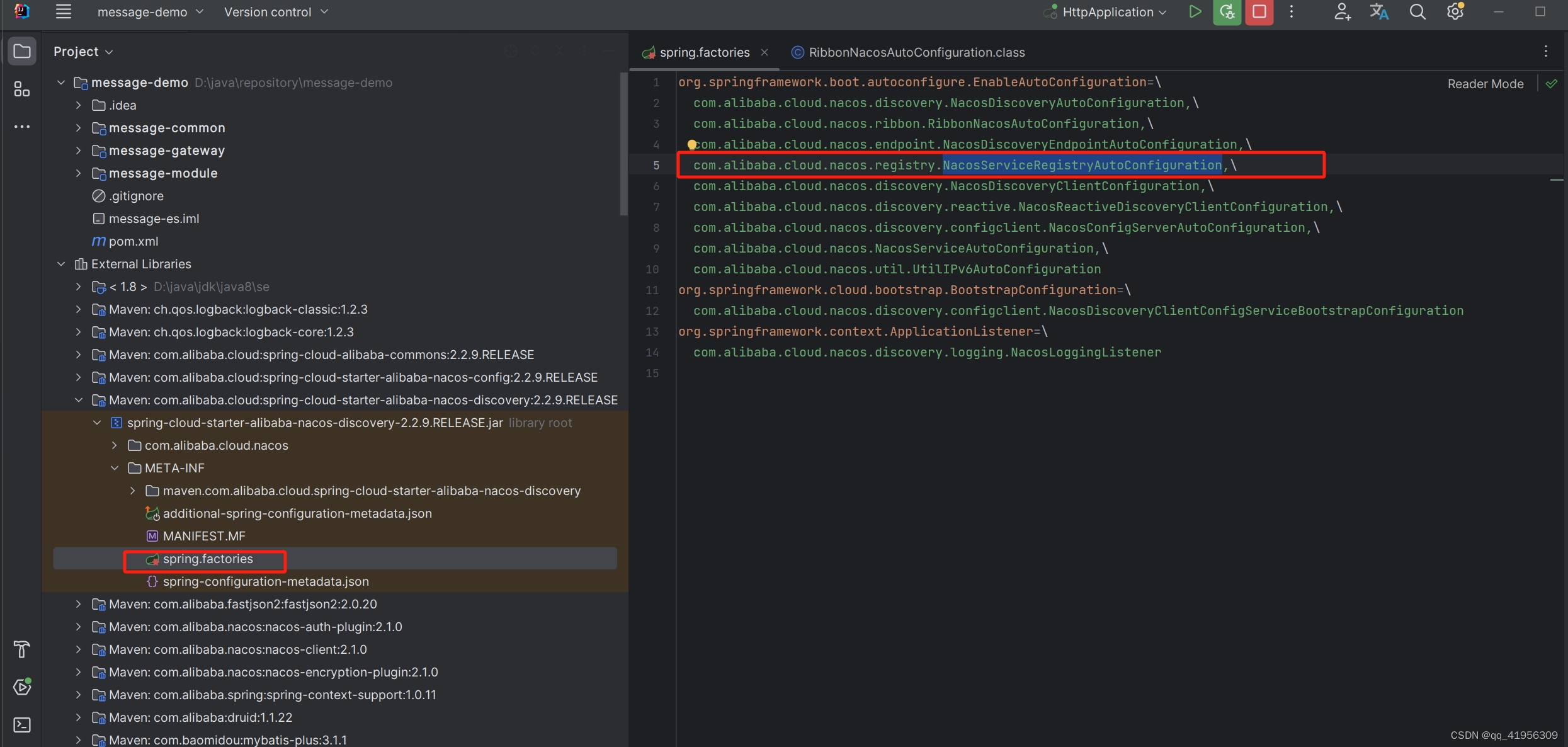1568x747 pixels.
Task: Open the Services tool window icon
Action: coord(22,687)
